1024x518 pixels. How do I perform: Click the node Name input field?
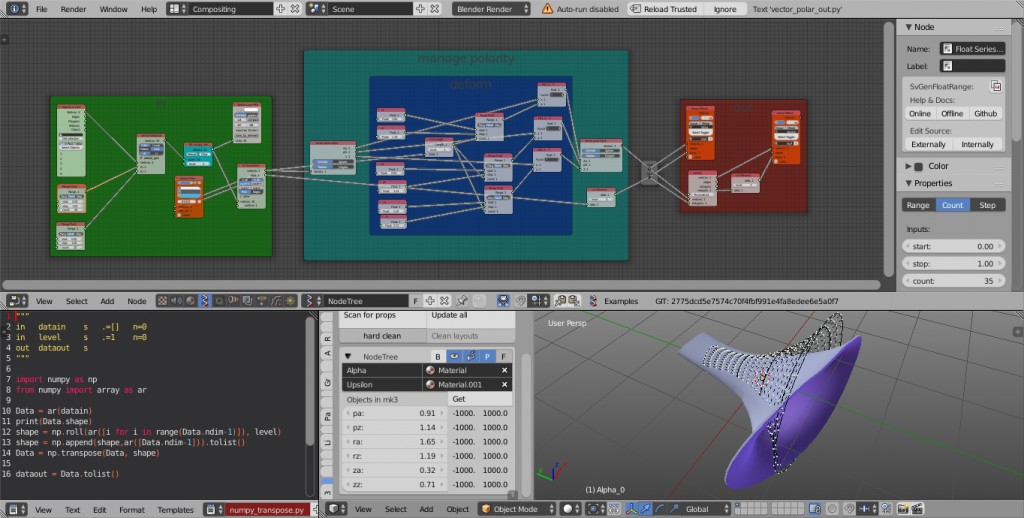point(972,48)
